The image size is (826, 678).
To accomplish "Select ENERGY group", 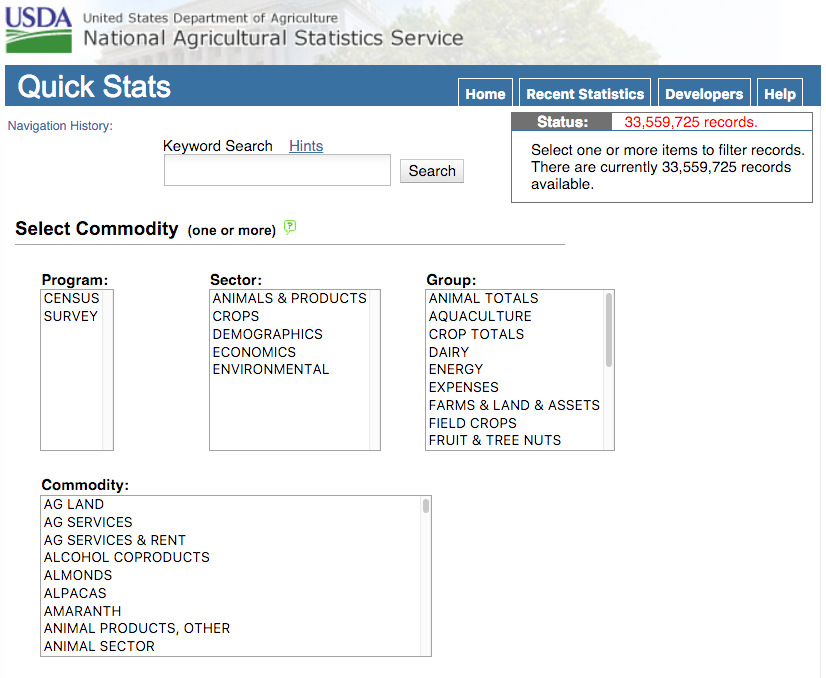I will pos(515,369).
